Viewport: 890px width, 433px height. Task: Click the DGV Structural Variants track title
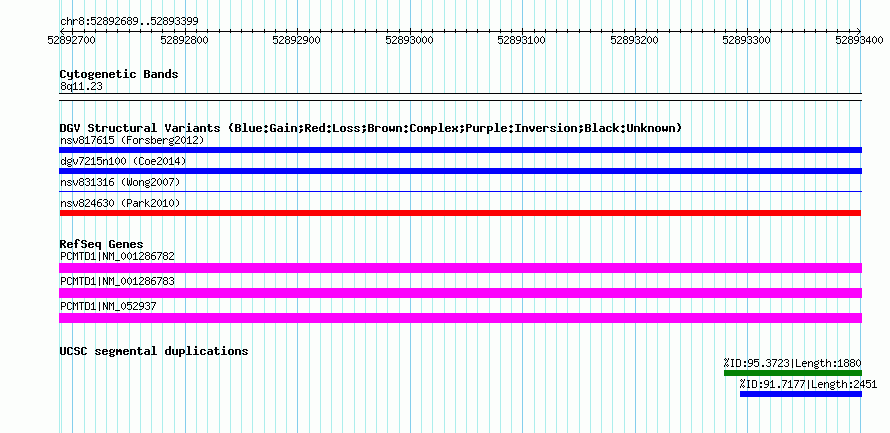pos(371,128)
